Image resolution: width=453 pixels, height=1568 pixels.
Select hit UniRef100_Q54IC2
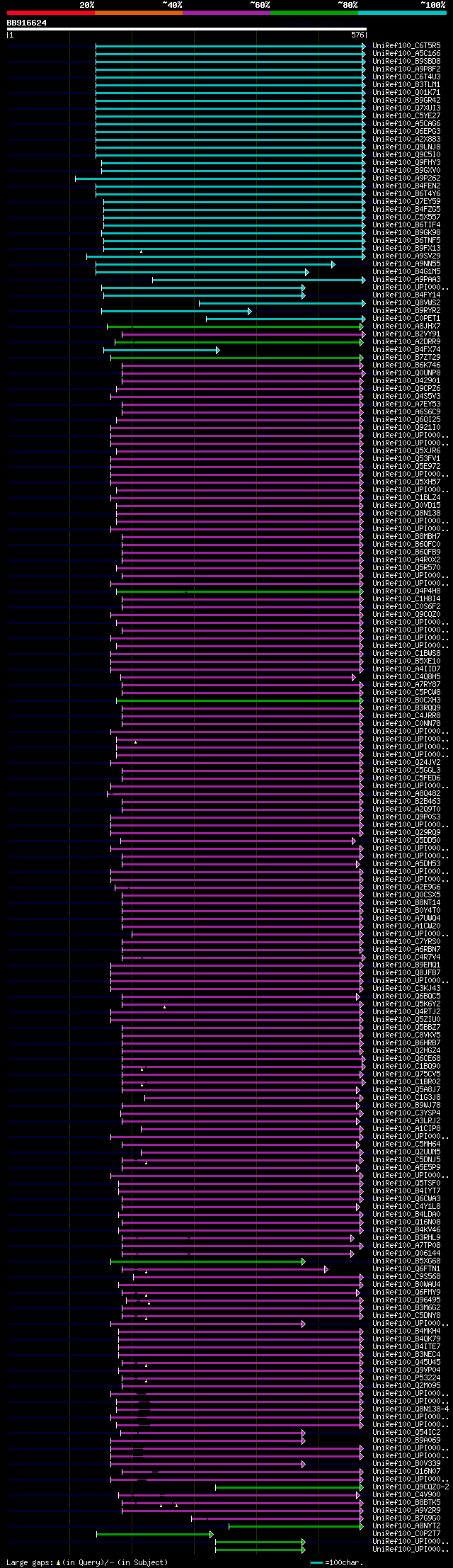[406, 1432]
